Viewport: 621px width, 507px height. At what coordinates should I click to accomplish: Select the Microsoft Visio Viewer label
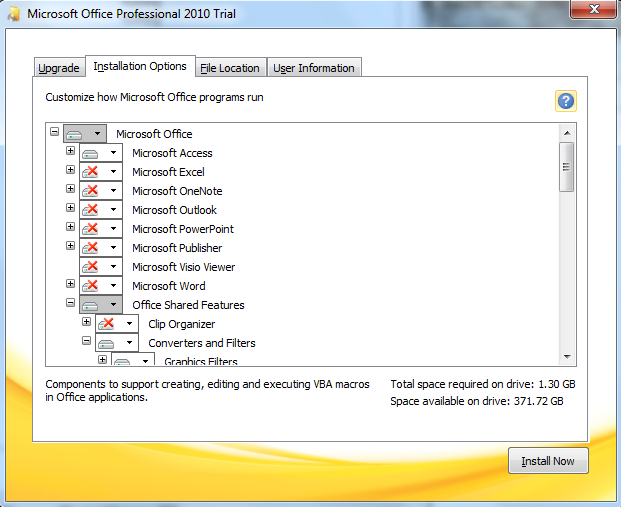point(183,267)
